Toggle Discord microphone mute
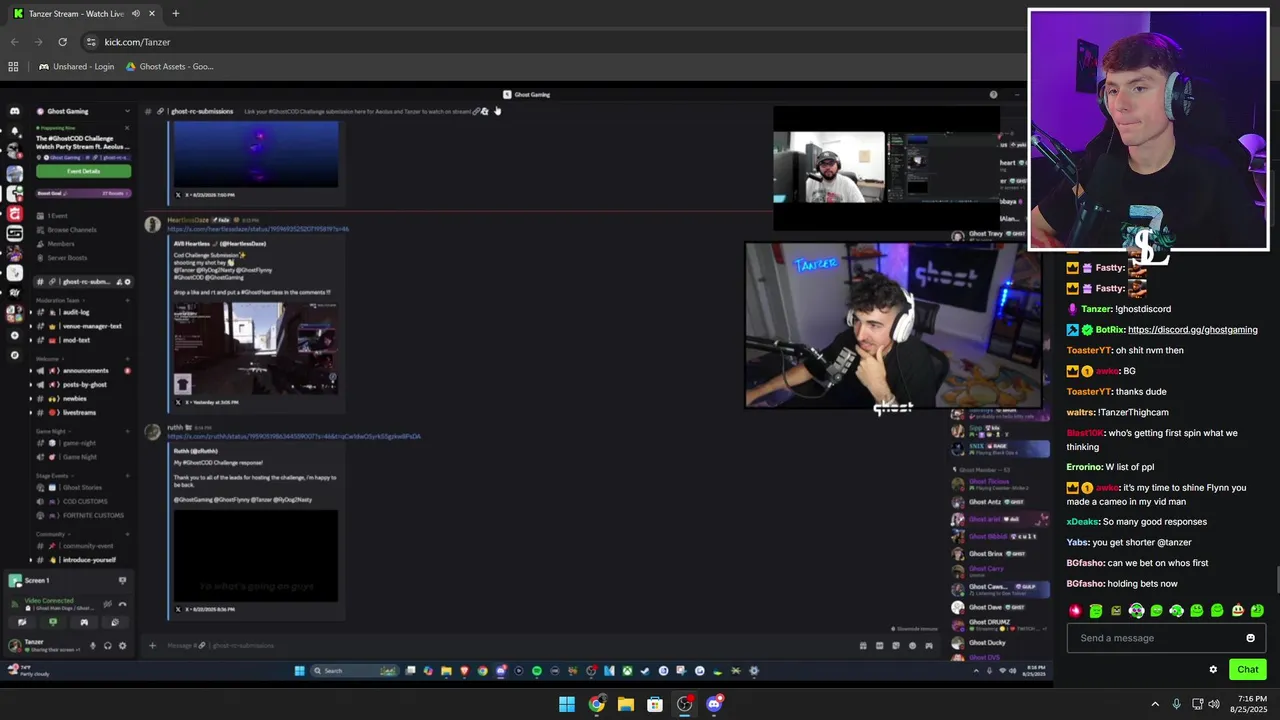Screen dimensions: 1280x720 (x=93, y=646)
